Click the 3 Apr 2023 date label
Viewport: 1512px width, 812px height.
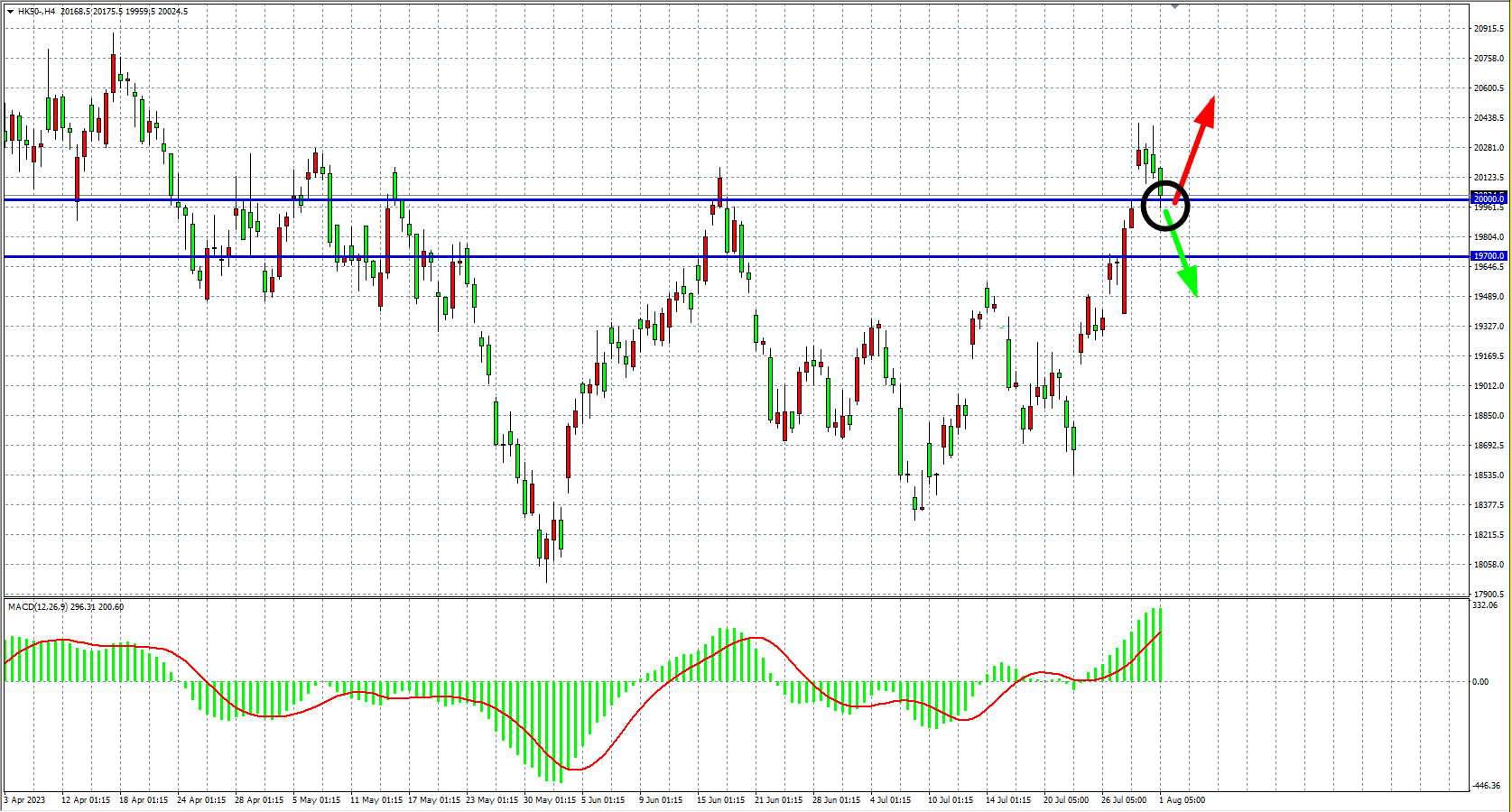point(24,800)
